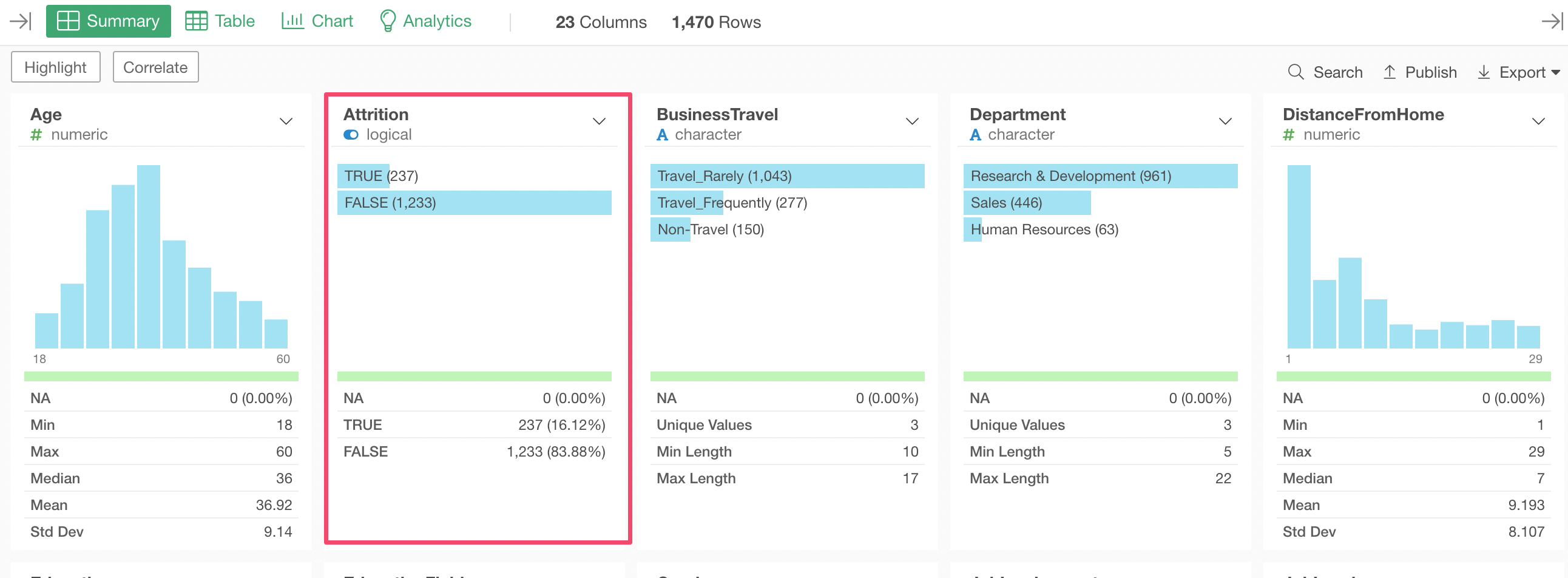Click the Export download icon
Image resolution: width=1568 pixels, height=578 pixels.
coord(1484,72)
